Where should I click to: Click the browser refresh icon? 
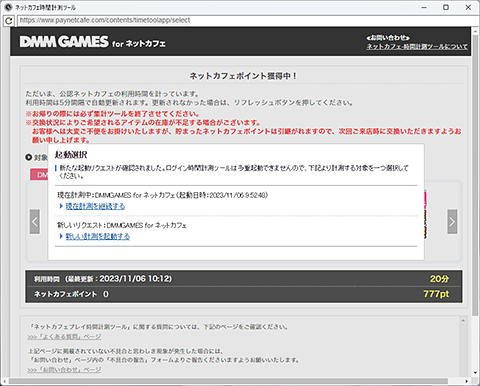pos(9,21)
